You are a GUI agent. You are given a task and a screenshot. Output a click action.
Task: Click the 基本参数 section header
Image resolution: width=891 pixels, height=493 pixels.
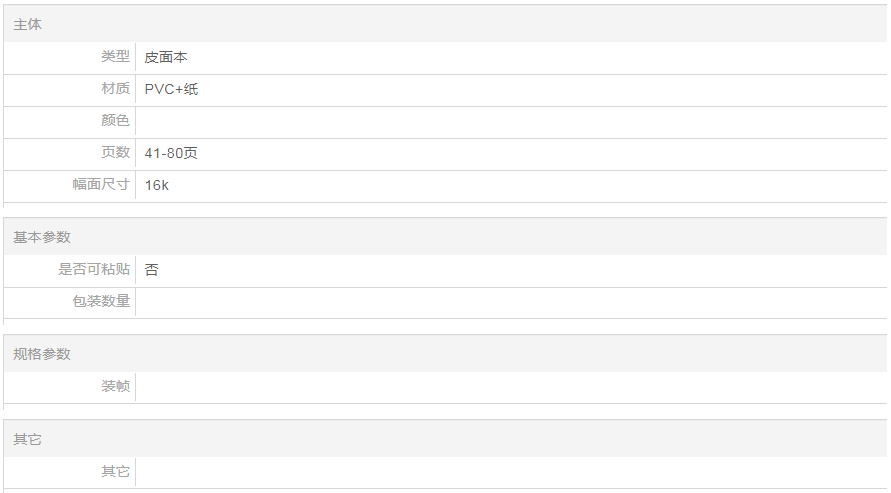[42, 237]
